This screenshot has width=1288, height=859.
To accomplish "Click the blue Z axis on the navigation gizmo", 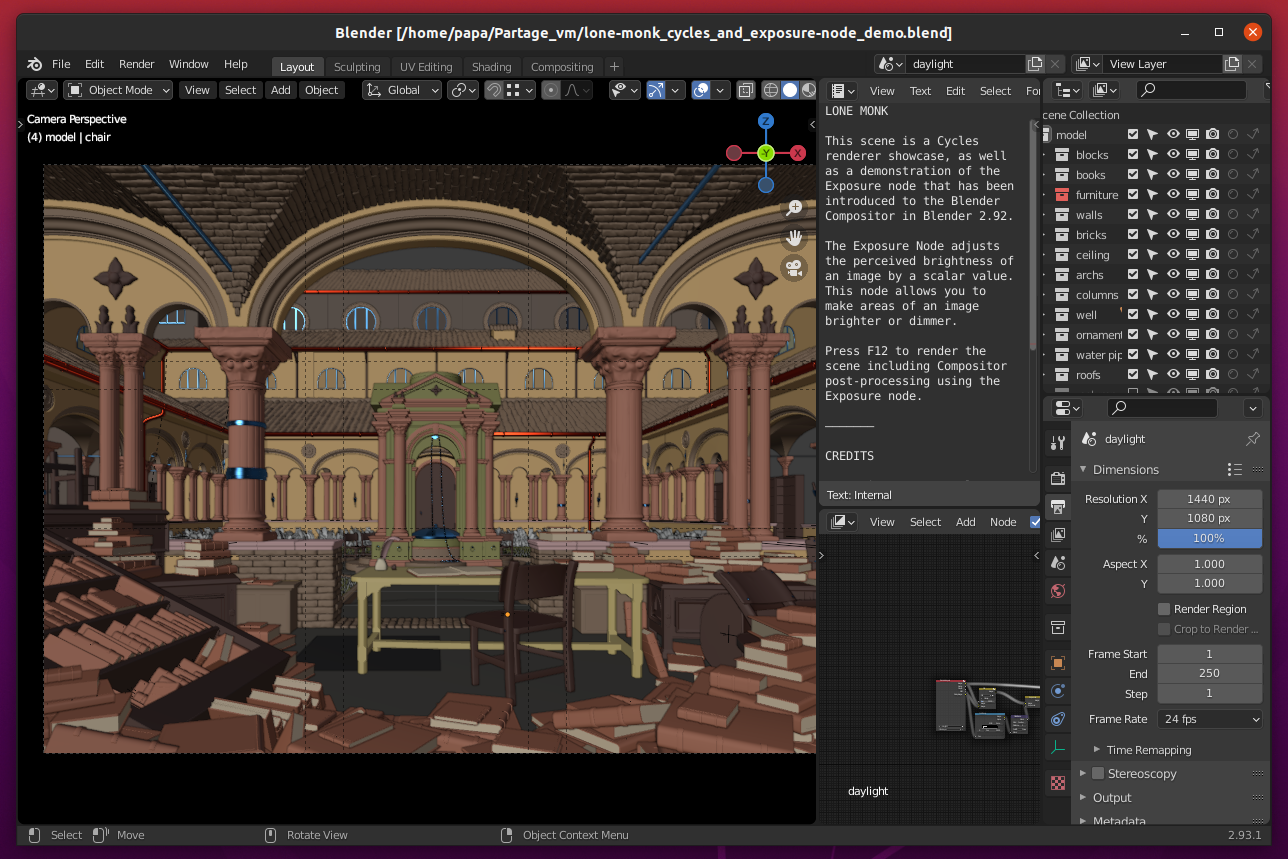I will tap(766, 121).
